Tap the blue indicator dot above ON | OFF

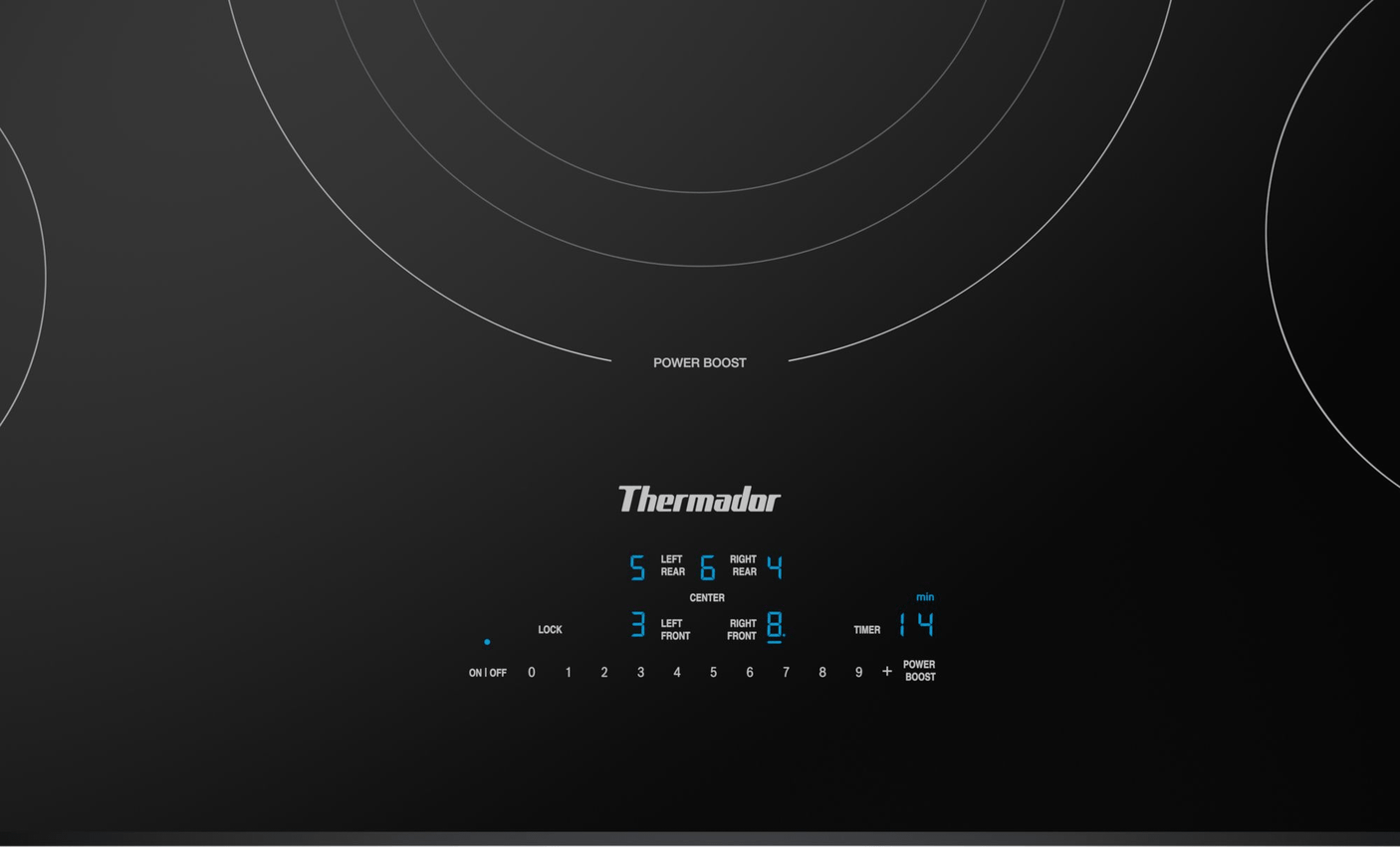tap(487, 642)
